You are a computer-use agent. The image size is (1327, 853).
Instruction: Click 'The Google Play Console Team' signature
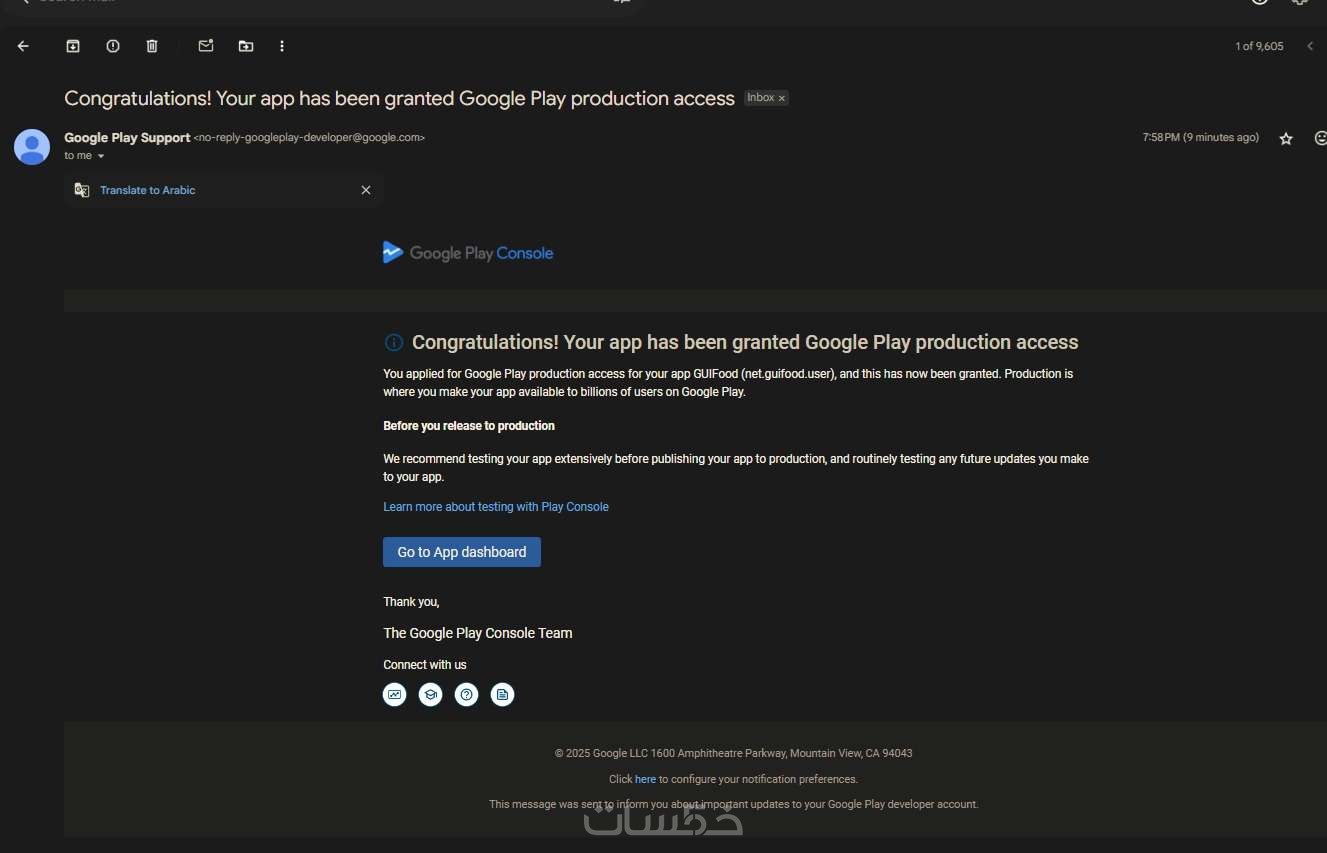(x=478, y=633)
